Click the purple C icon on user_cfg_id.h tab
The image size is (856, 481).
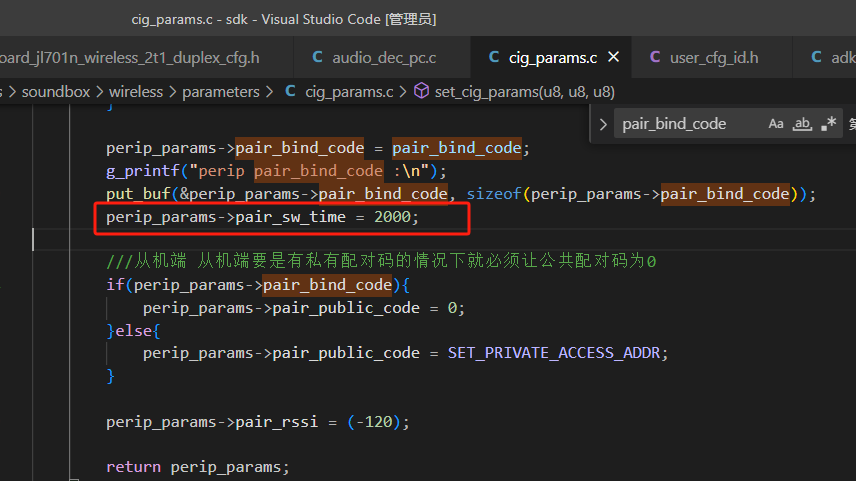click(655, 57)
